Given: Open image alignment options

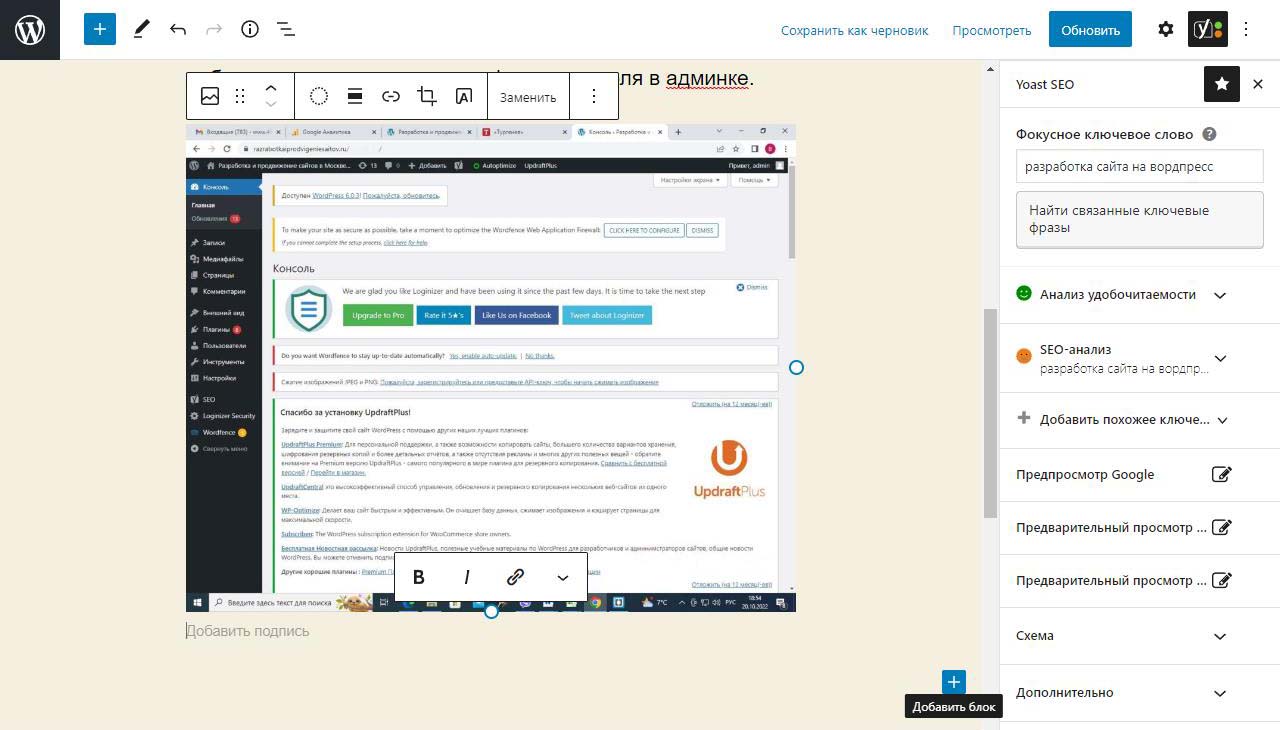Looking at the screenshot, I should [355, 96].
